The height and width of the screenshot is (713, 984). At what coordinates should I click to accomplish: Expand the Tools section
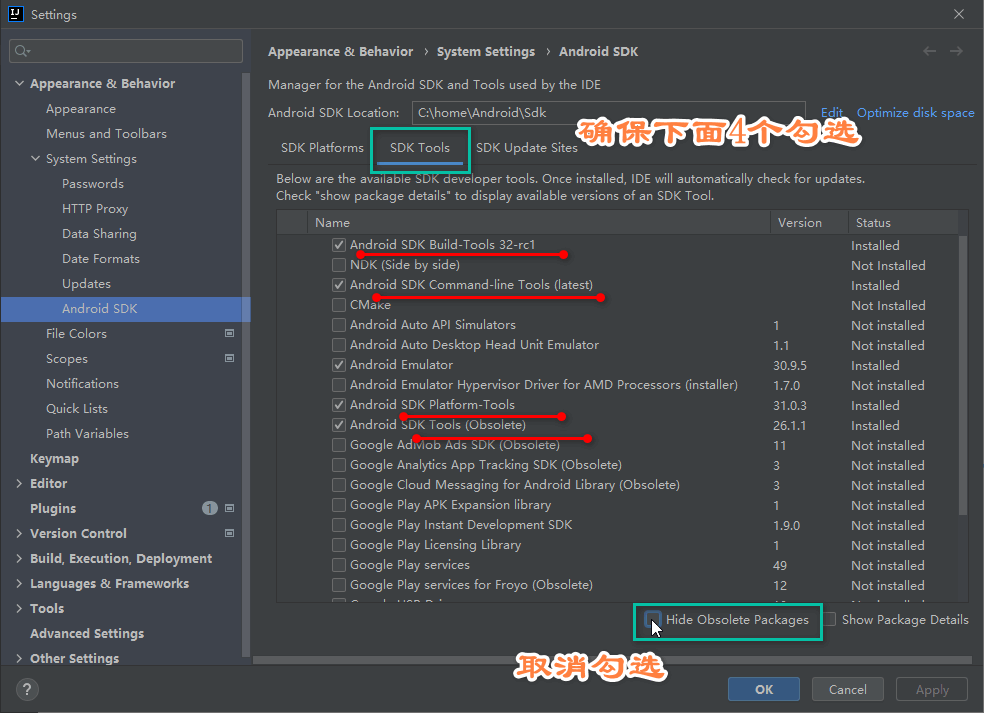click(19, 609)
